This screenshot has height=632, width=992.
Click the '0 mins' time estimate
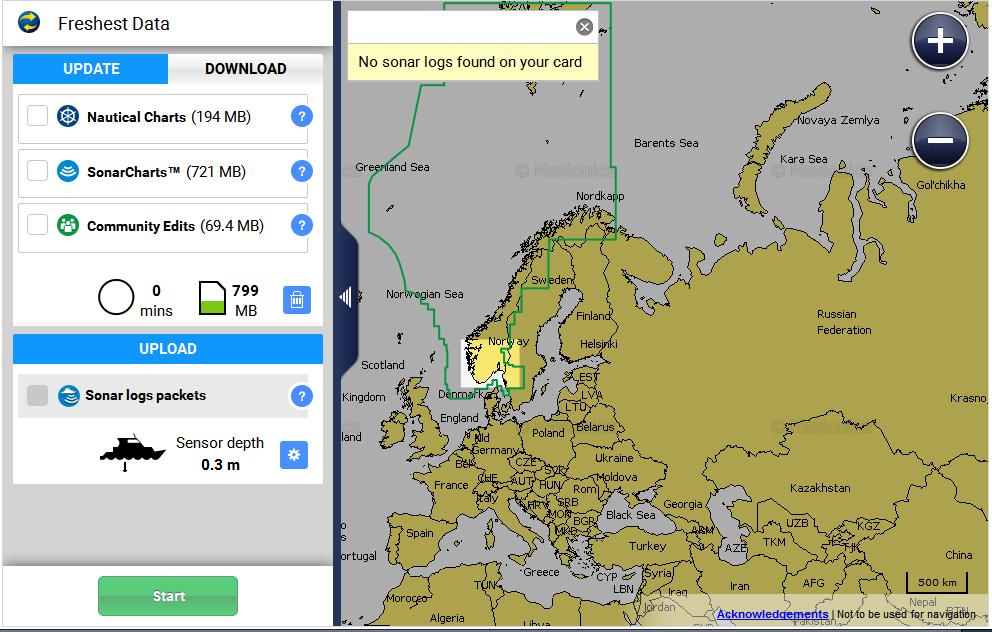tap(156, 301)
